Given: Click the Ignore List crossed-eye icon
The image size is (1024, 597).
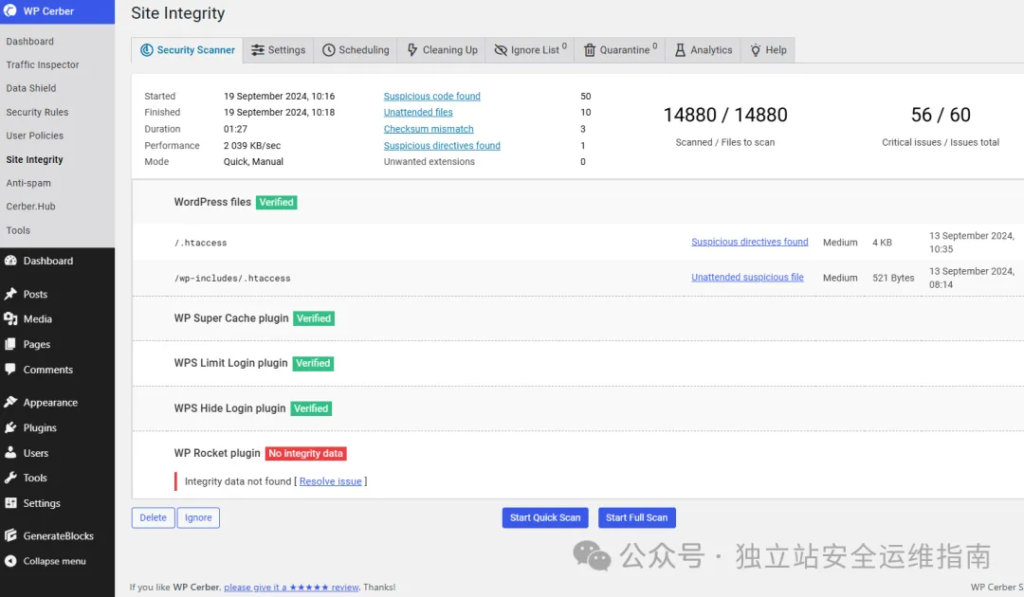Looking at the screenshot, I should point(500,50).
